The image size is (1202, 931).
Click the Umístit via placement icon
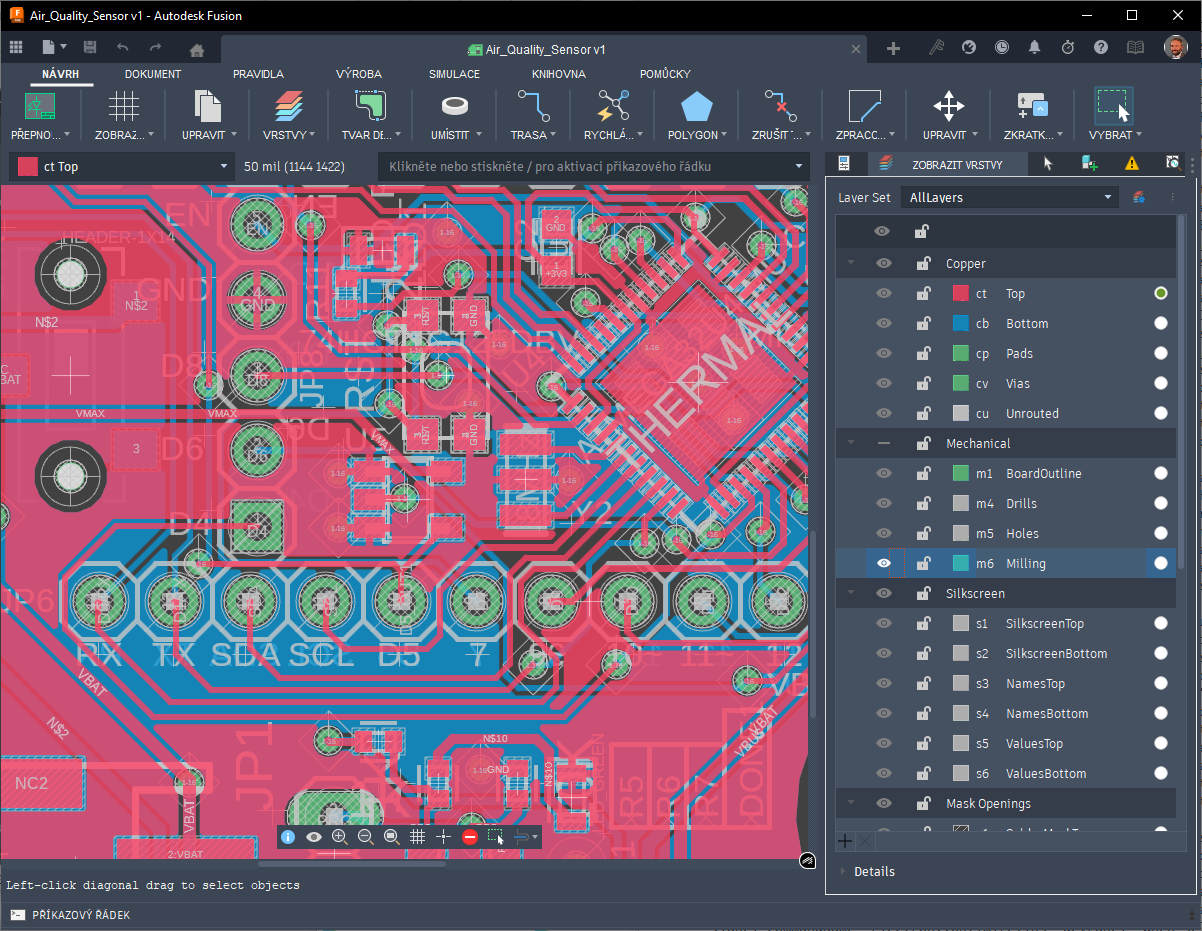tap(455, 106)
